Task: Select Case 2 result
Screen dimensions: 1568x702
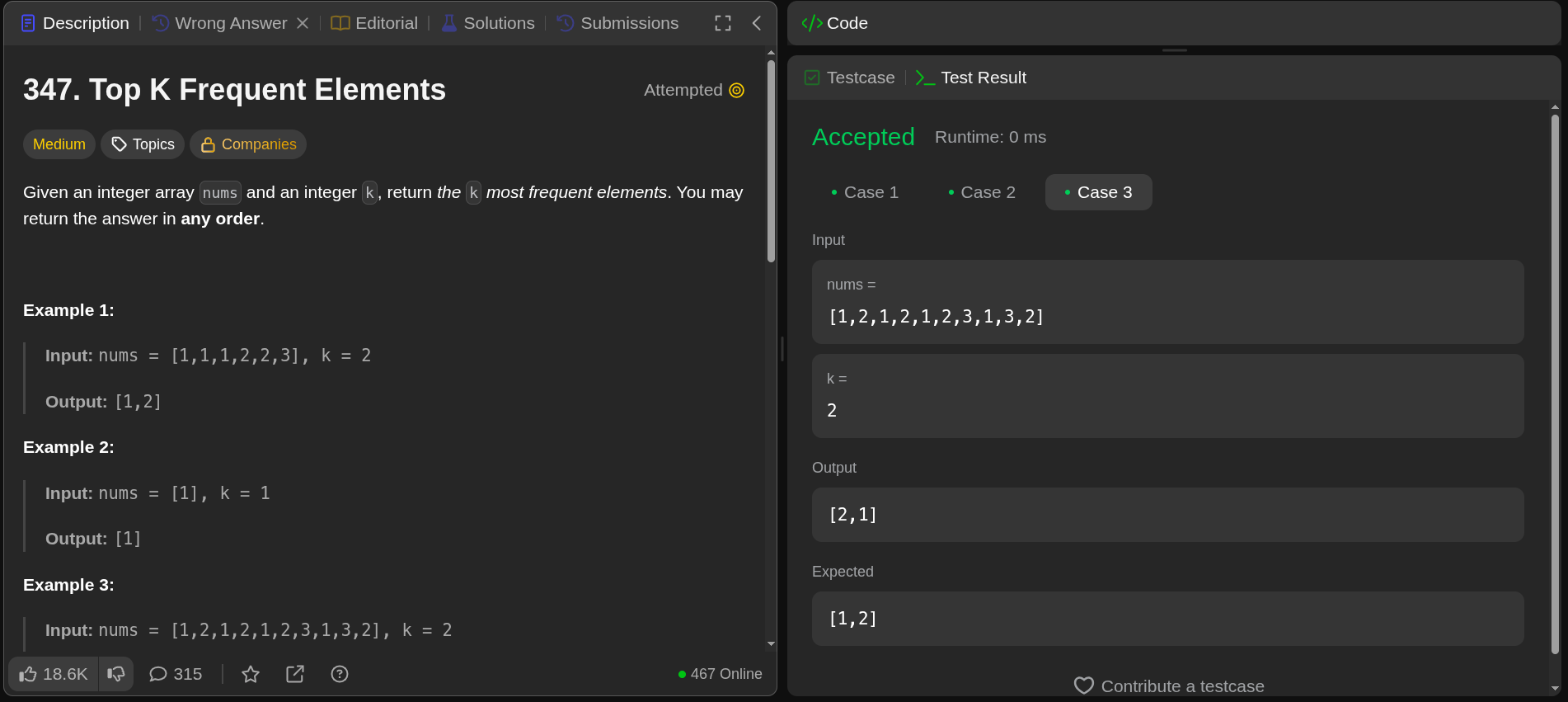Action: point(982,192)
